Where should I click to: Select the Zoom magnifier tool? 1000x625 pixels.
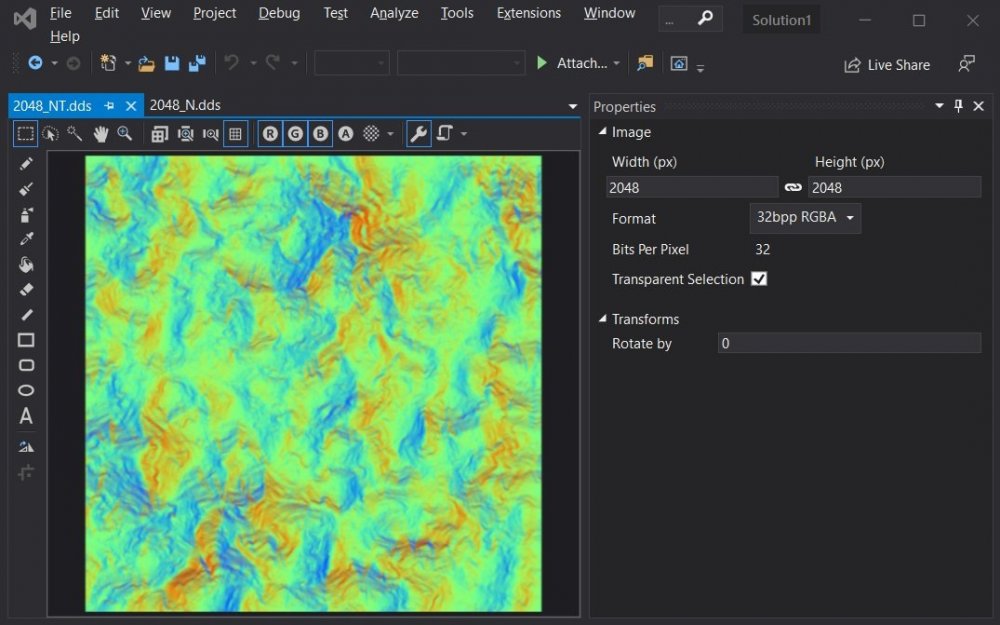[x=125, y=133]
